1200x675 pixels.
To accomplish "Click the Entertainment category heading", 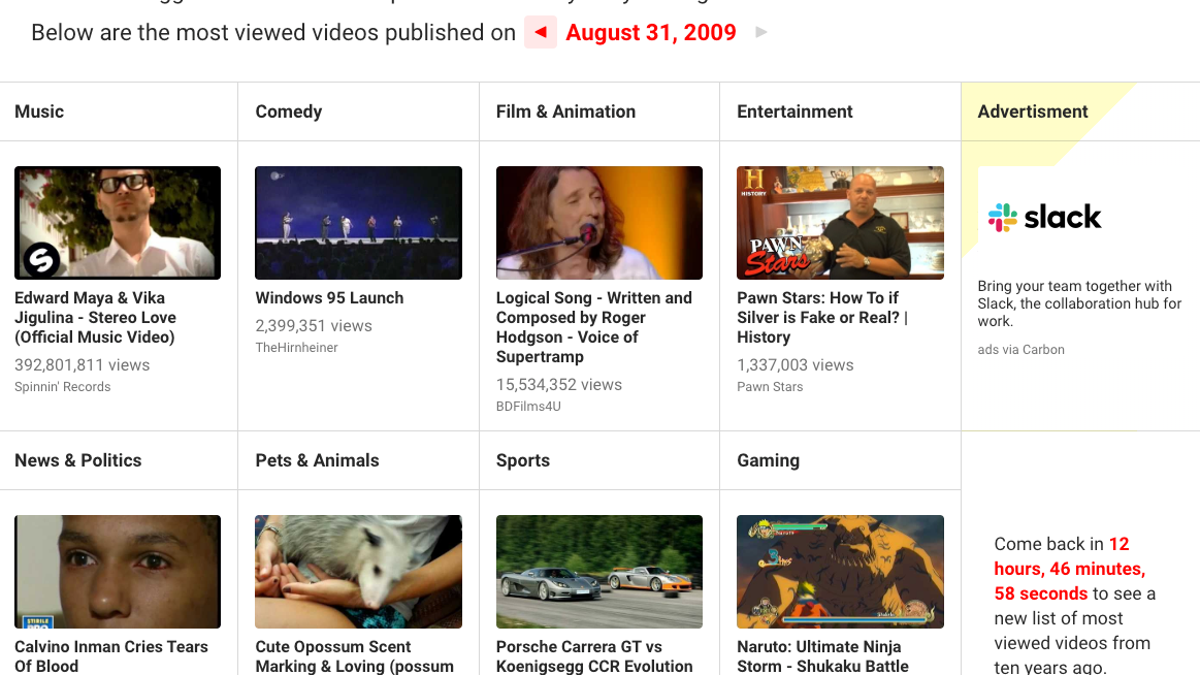I will tap(795, 112).
